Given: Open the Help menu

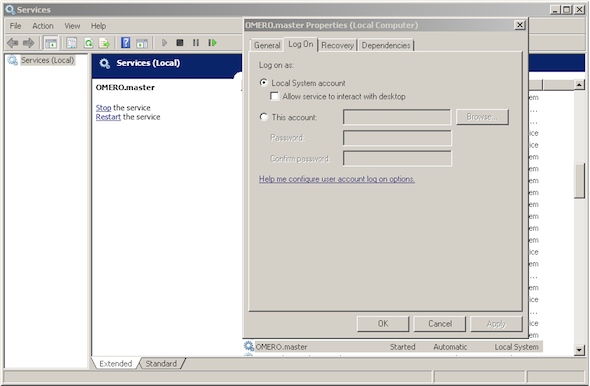Looking at the screenshot, I should (x=98, y=26).
